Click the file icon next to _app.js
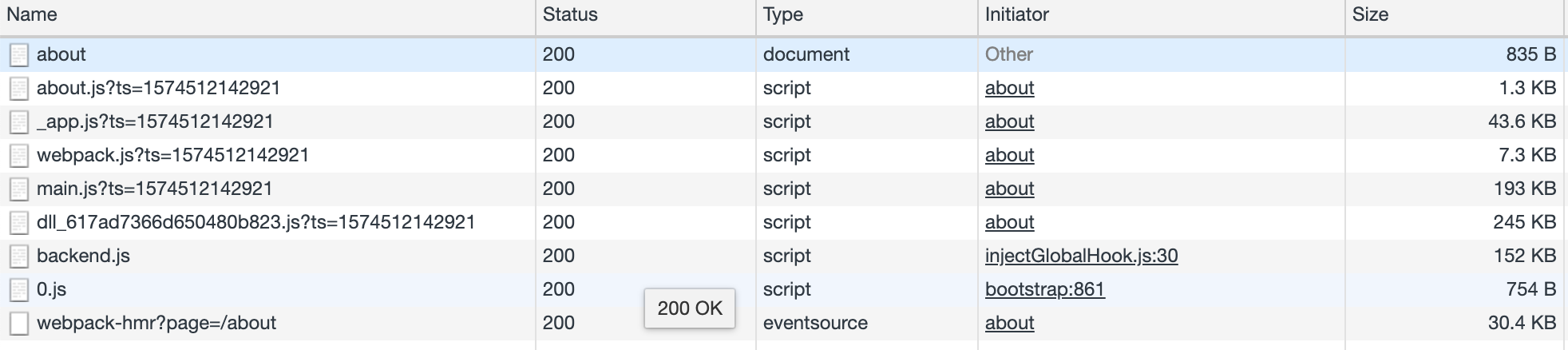 tap(19, 121)
